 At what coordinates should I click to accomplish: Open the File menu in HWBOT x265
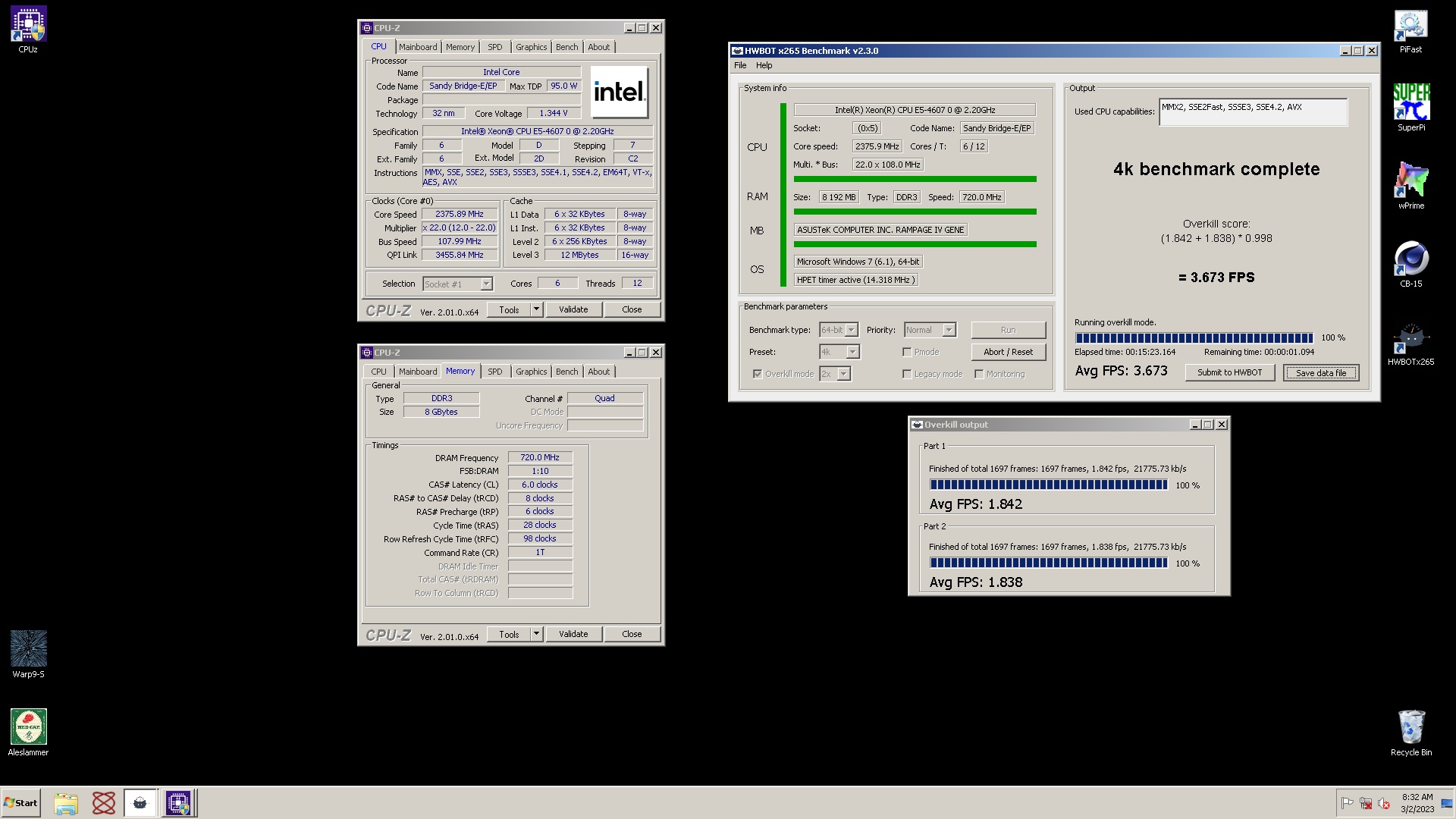click(x=740, y=65)
